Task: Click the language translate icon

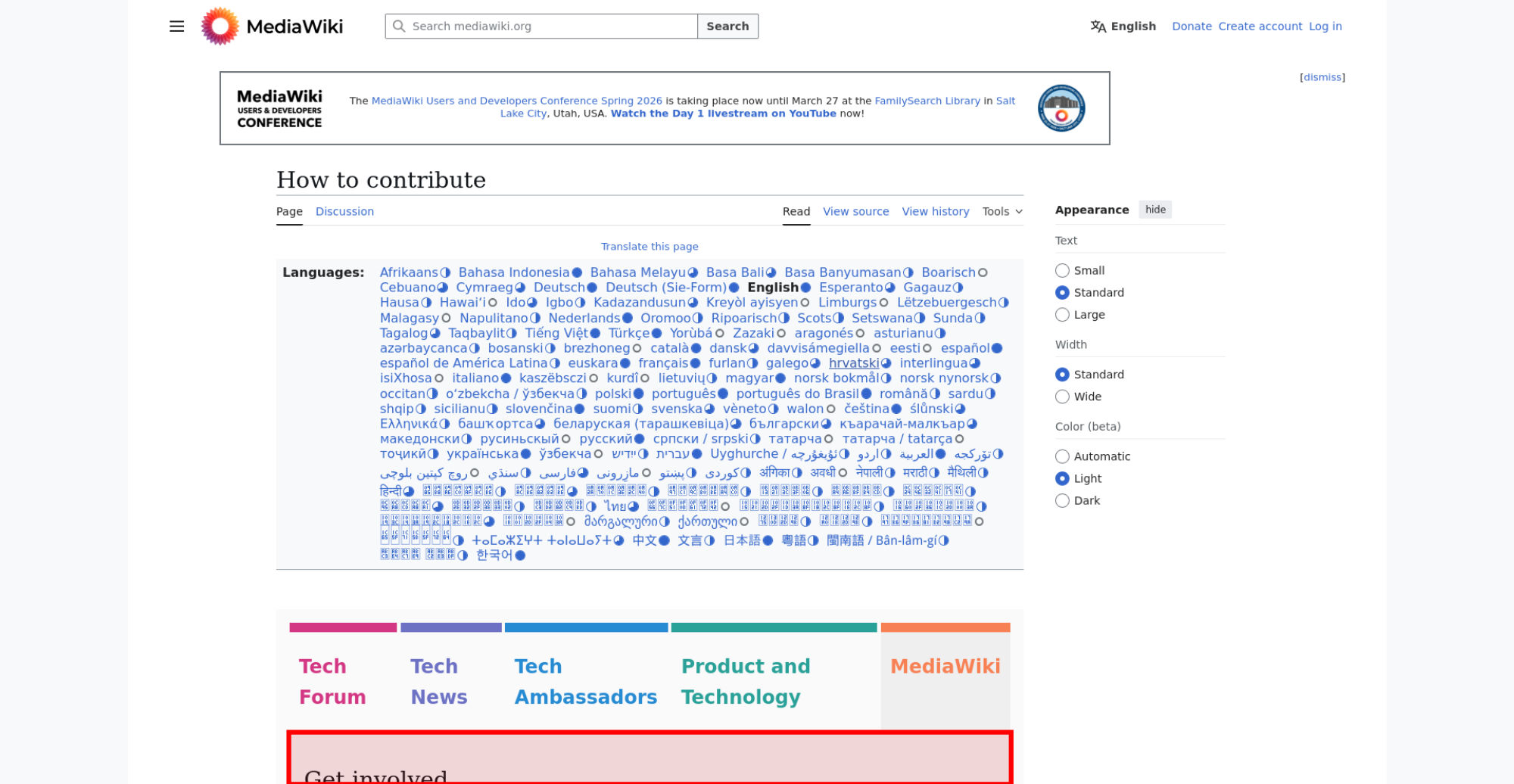Action: (1098, 26)
